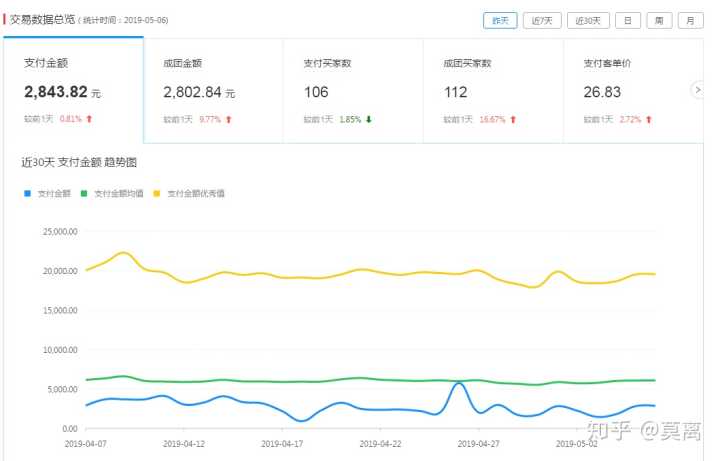Open the 支付买家数 metric card

tap(353, 90)
